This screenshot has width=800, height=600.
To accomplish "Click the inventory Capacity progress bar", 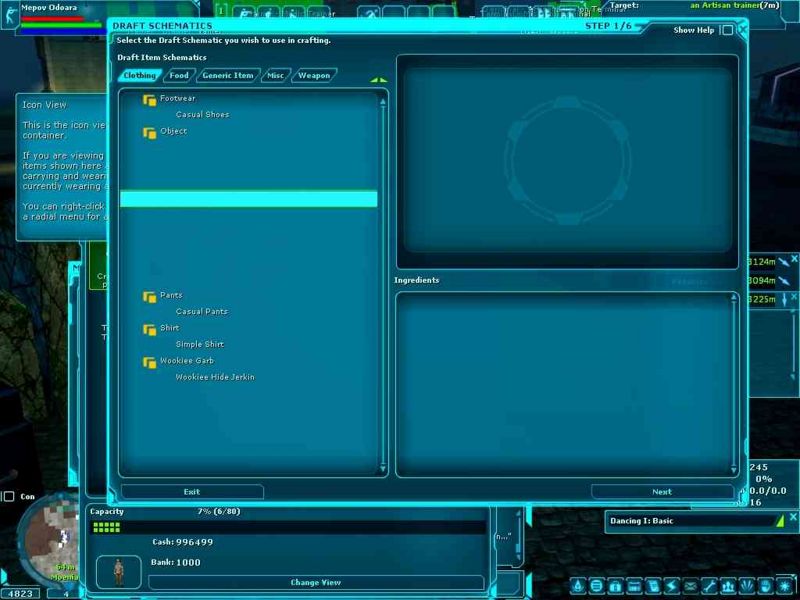I will pyautogui.click(x=286, y=526).
